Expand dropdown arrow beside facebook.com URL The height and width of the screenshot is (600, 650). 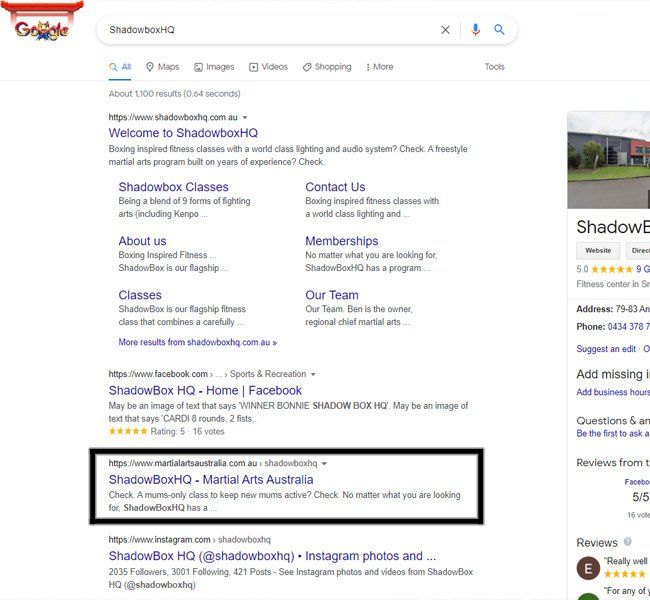coord(313,374)
